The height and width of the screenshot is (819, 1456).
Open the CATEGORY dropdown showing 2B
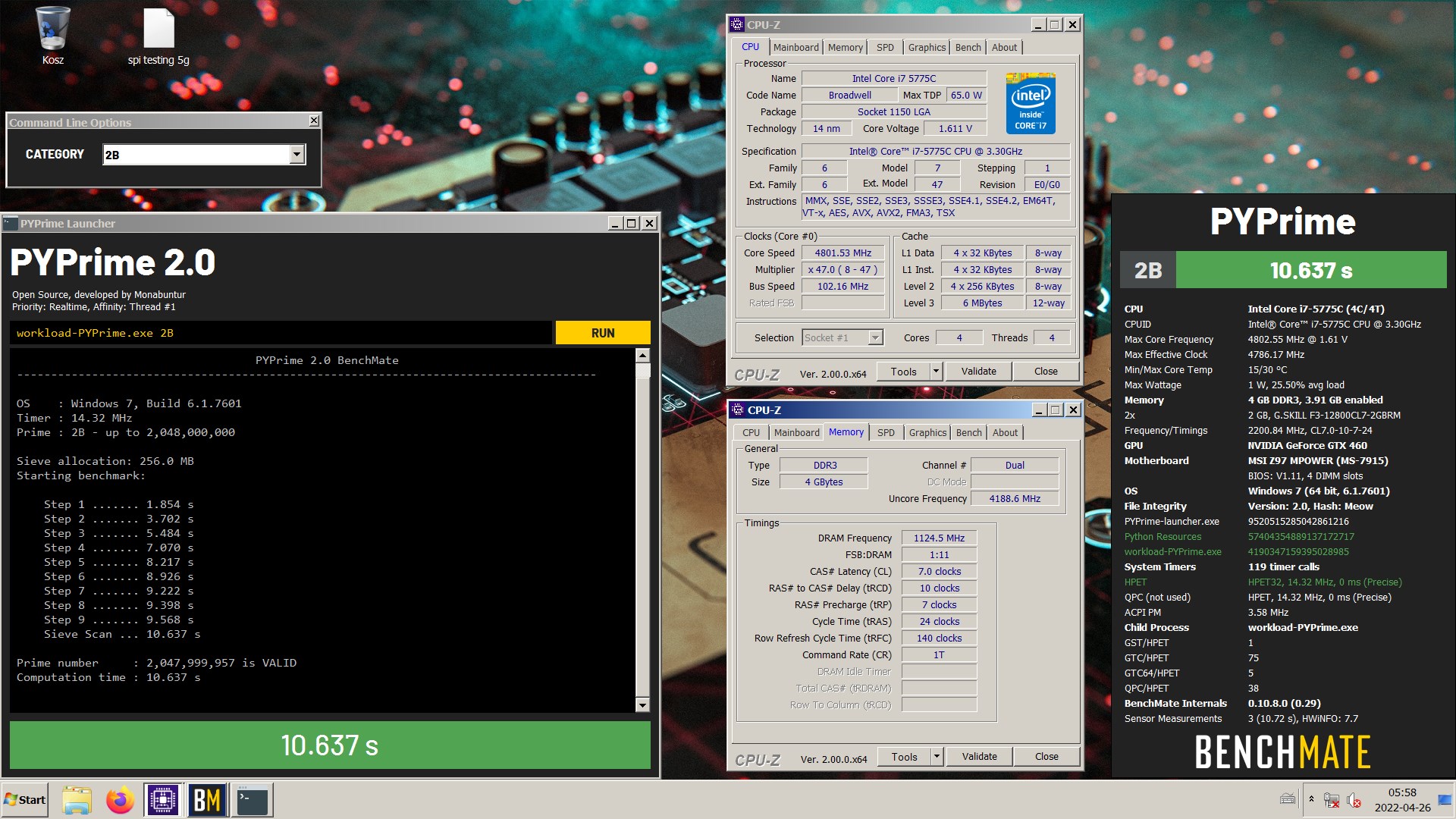(x=297, y=154)
